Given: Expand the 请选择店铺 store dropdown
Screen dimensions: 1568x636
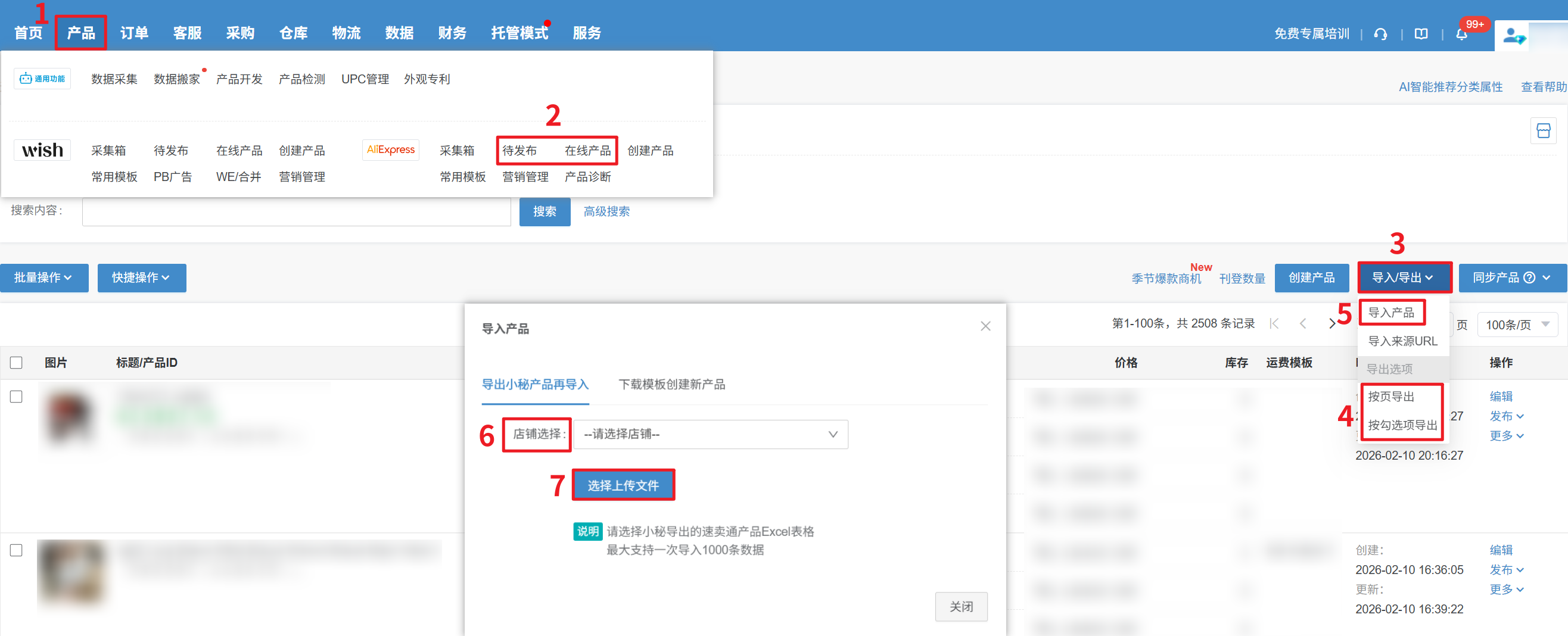Looking at the screenshot, I should (x=710, y=435).
